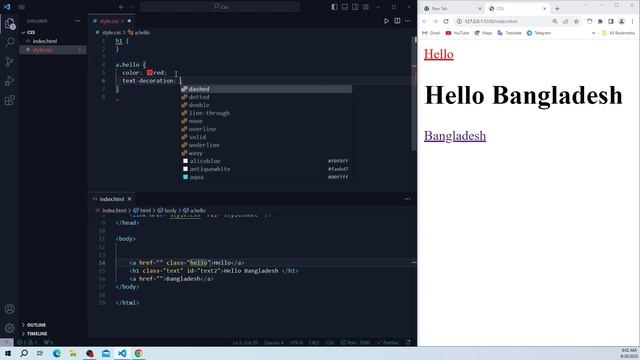640x360 pixels.
Task: Open Explorer views and more actions menu
Action: click(78, 21)
